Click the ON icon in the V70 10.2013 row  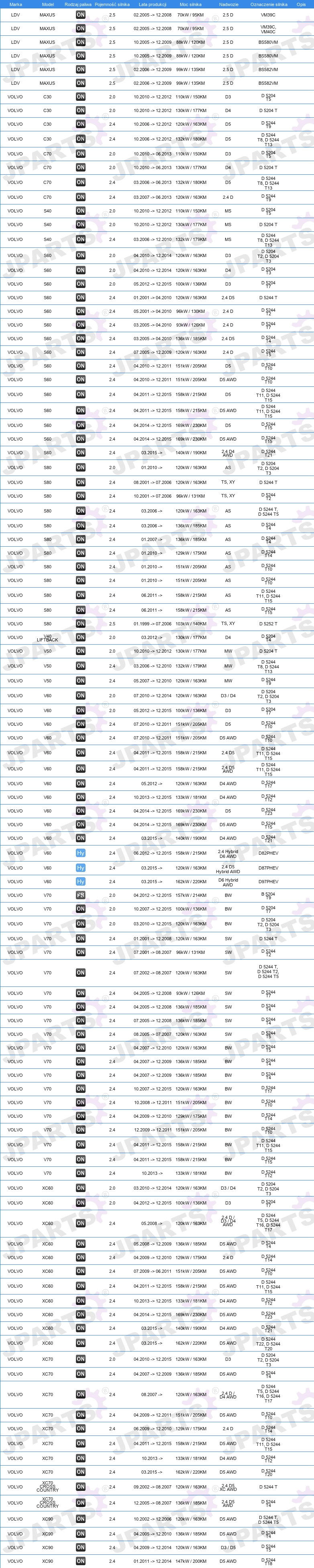80,1173
